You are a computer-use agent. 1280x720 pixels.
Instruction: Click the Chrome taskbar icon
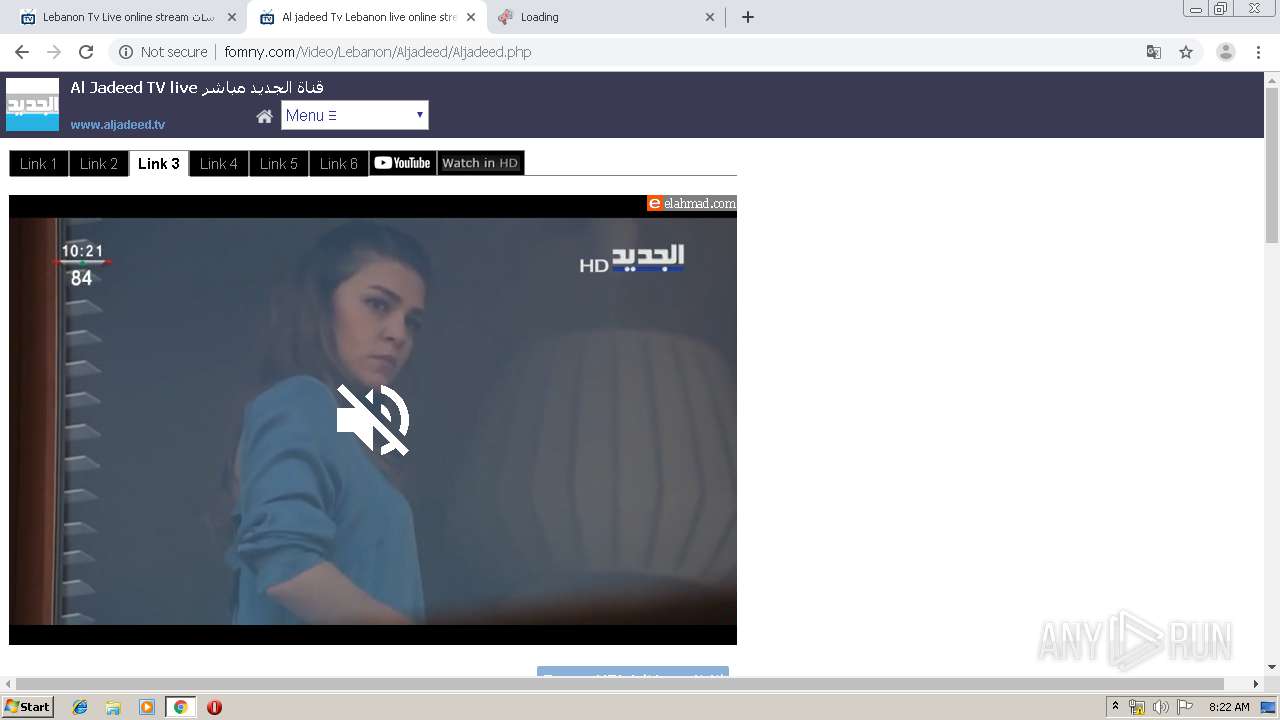point(180,707)
